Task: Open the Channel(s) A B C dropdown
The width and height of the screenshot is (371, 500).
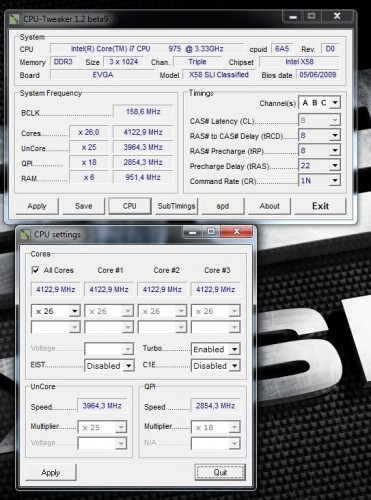Action: 319,103
